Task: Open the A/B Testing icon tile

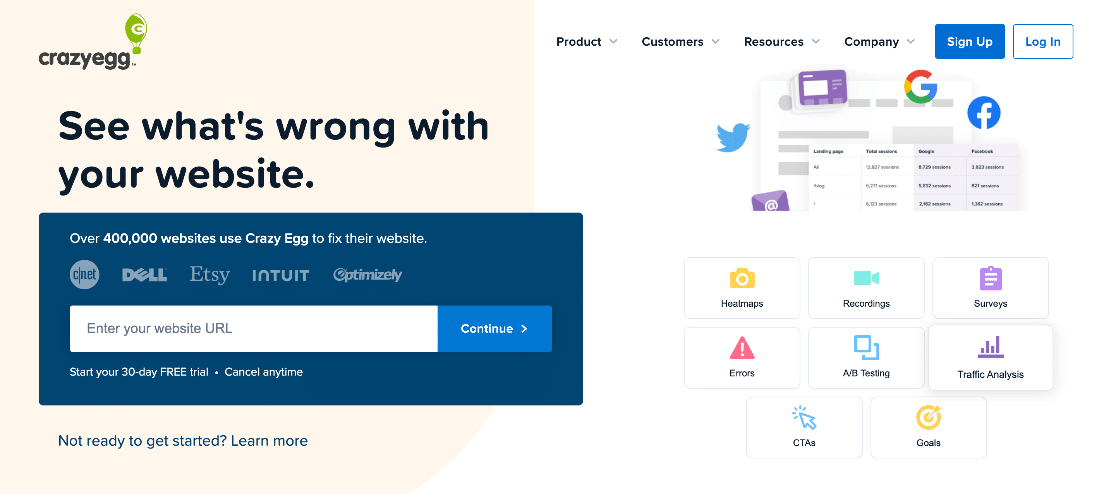Action: (866, 348)
